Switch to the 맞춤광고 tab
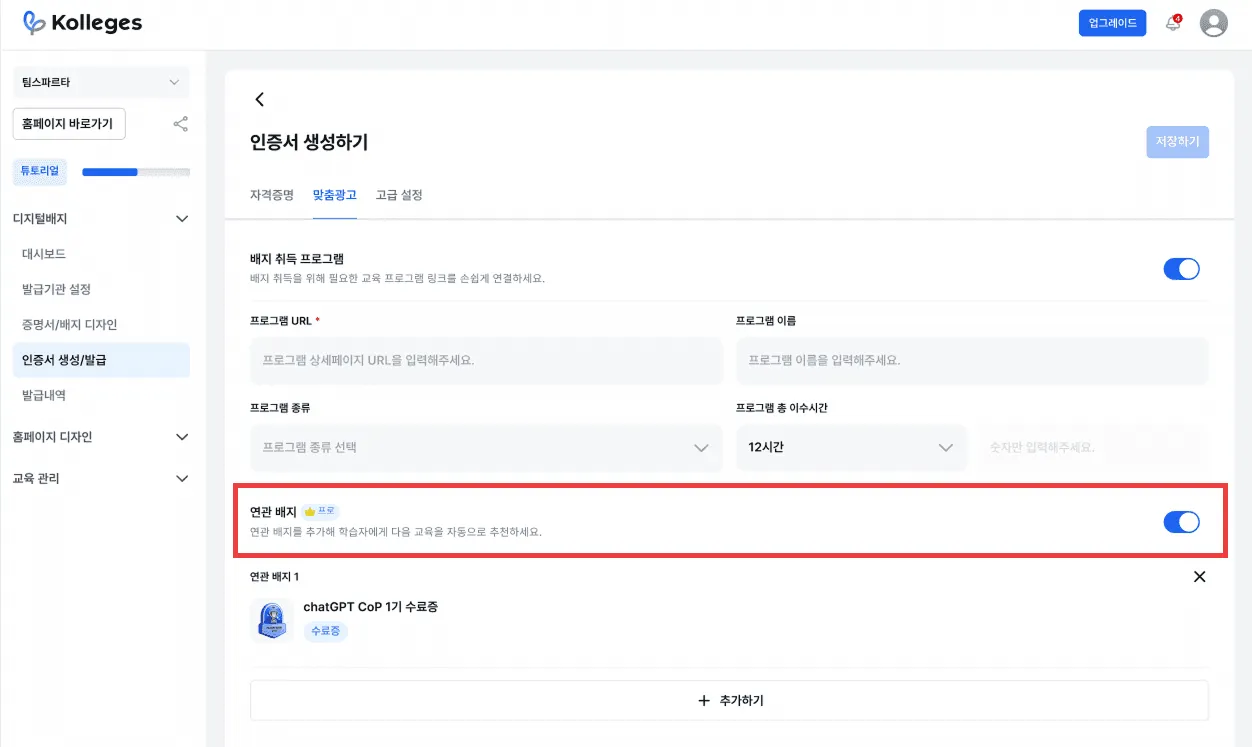1252x747 pixels. click(335, 195)
